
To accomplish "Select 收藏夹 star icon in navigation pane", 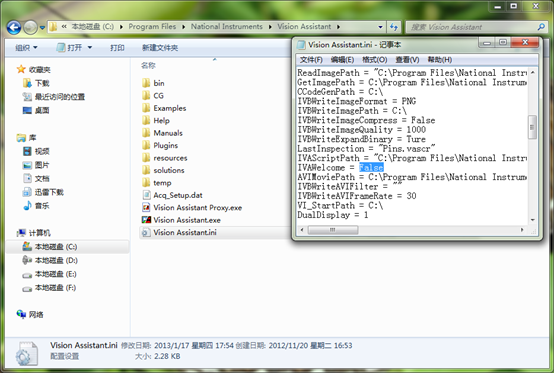I will coord(21,69).
